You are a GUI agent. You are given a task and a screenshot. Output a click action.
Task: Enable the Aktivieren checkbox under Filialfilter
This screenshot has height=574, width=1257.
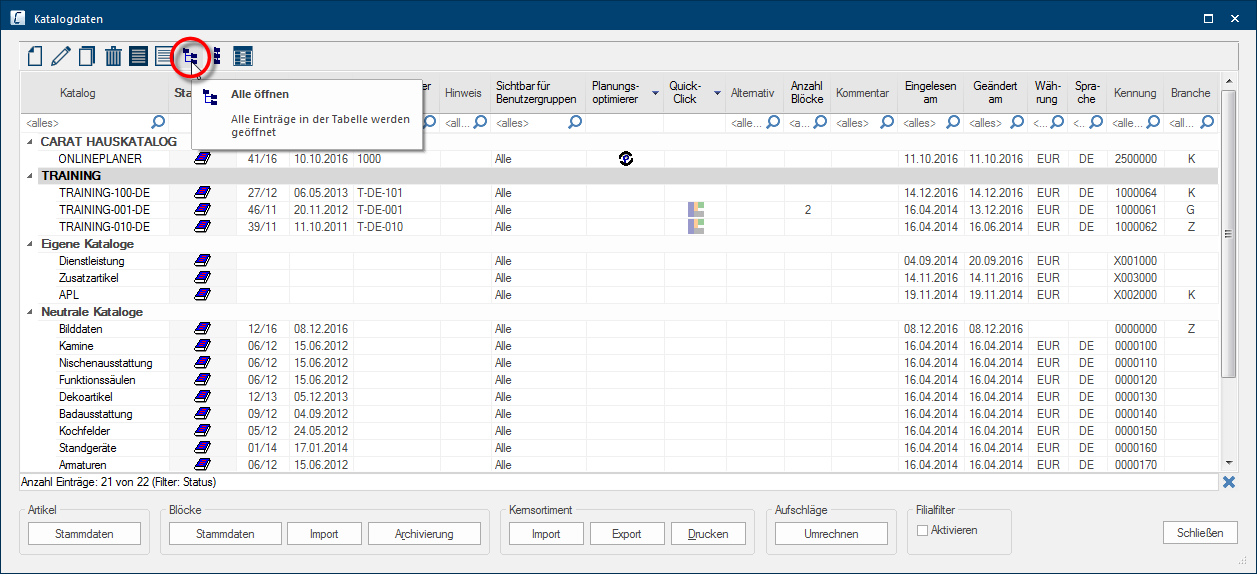click(922, 531)
